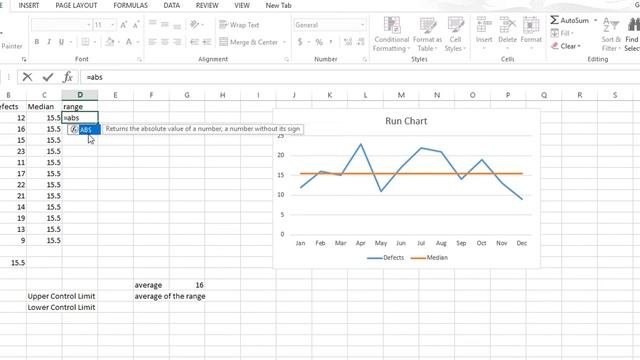Image resolution: width=640 pixels, height=360 pixels.
Task: Apply font color A button
Action: (129, 42)
